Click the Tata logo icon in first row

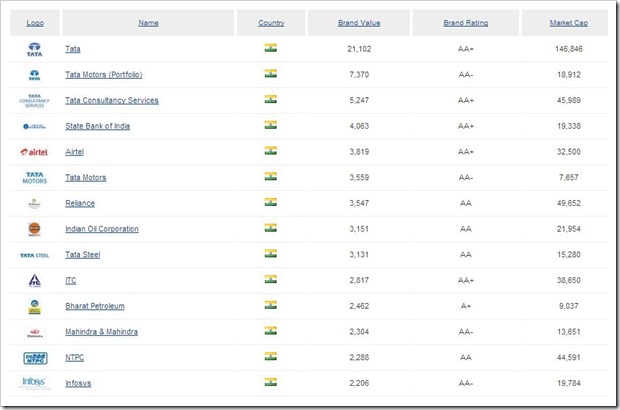34,49
